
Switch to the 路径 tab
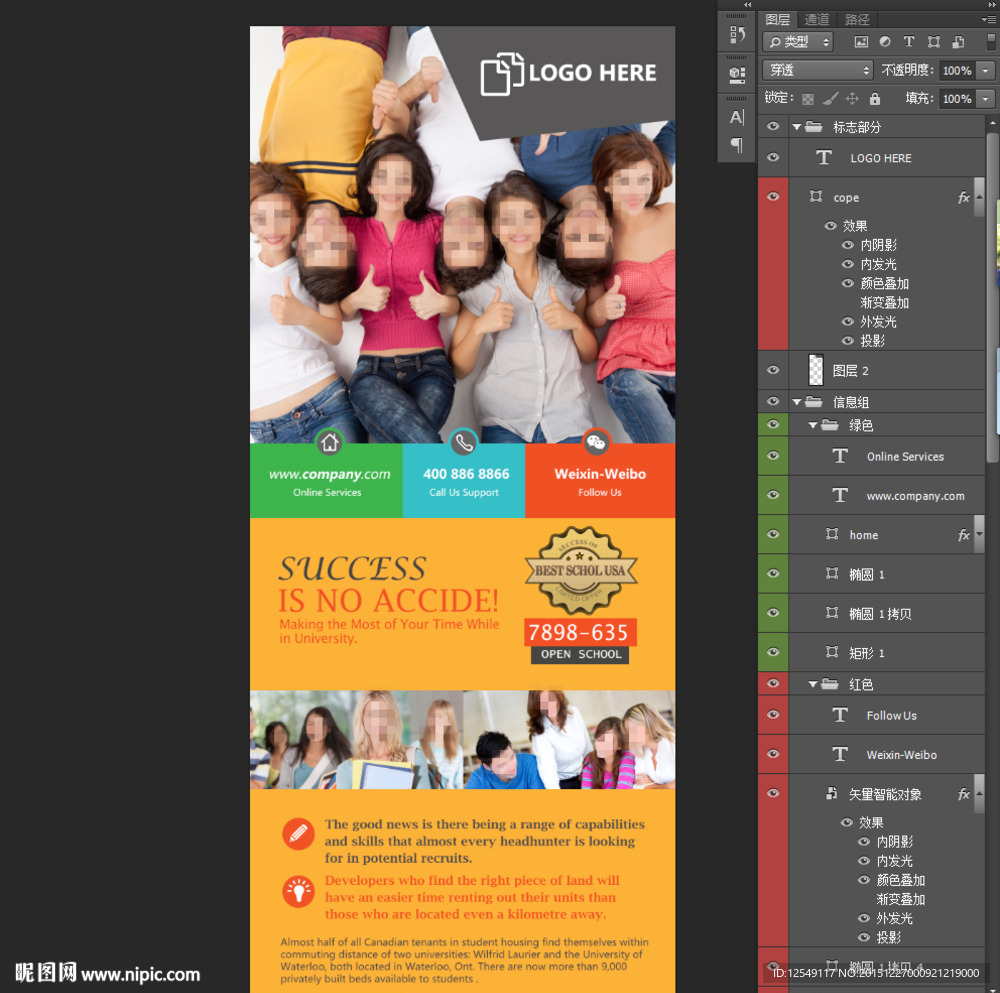[x=857, y=20]
